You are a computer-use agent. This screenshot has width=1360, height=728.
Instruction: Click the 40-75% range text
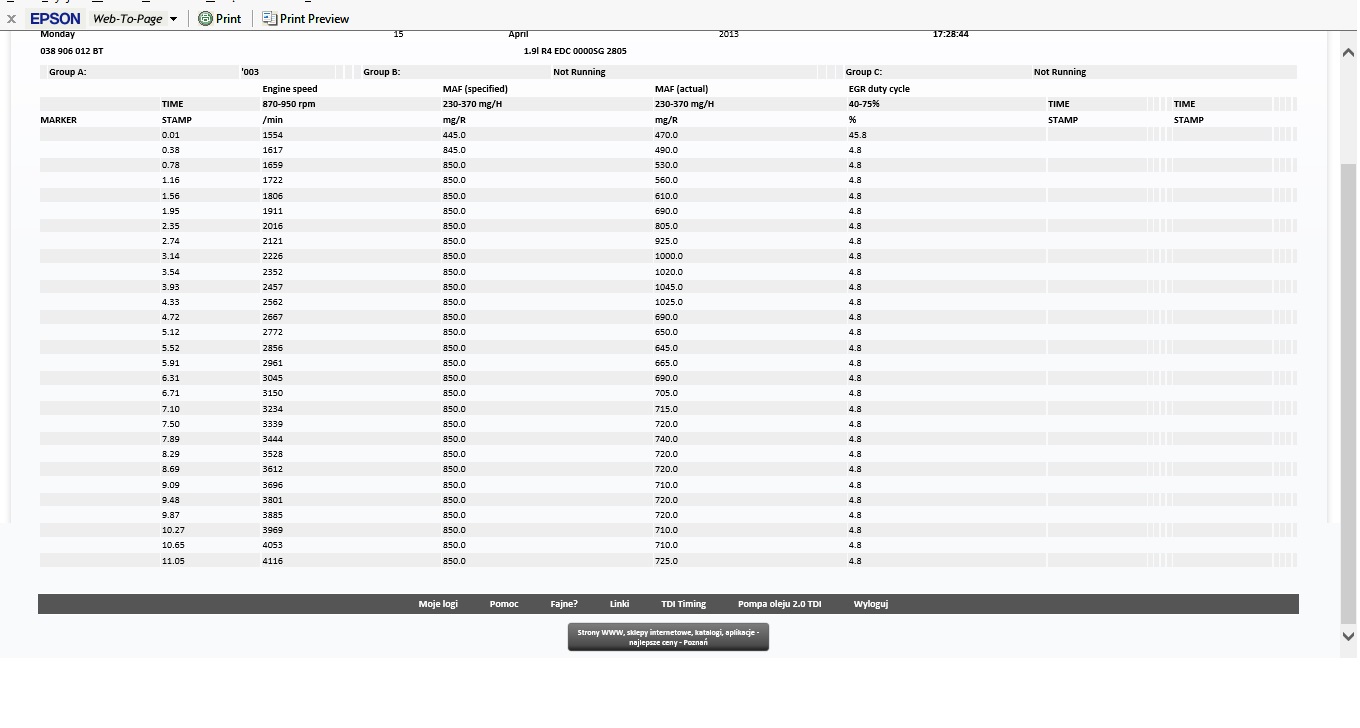tap(864, 104)
